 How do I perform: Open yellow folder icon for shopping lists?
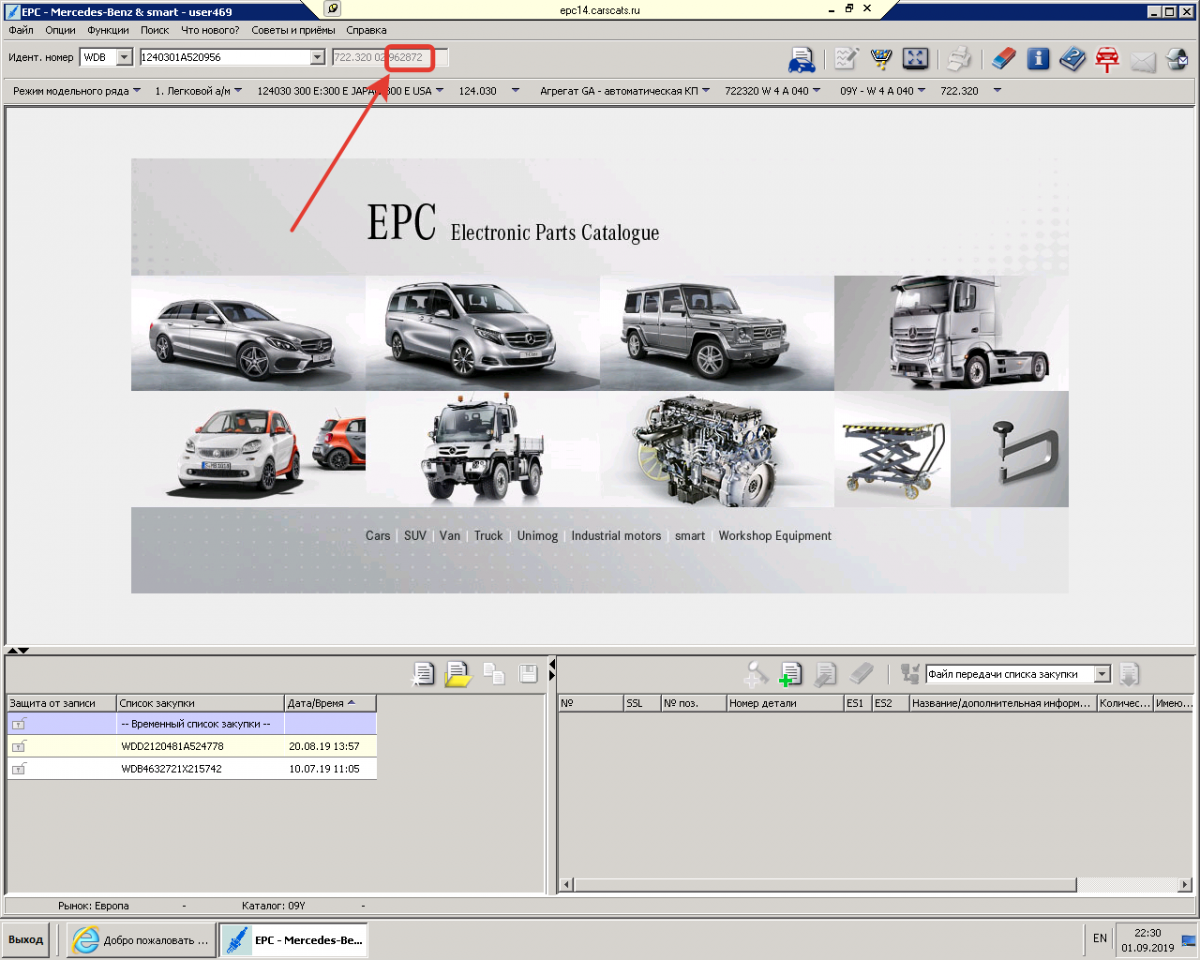tap(458, 674)
